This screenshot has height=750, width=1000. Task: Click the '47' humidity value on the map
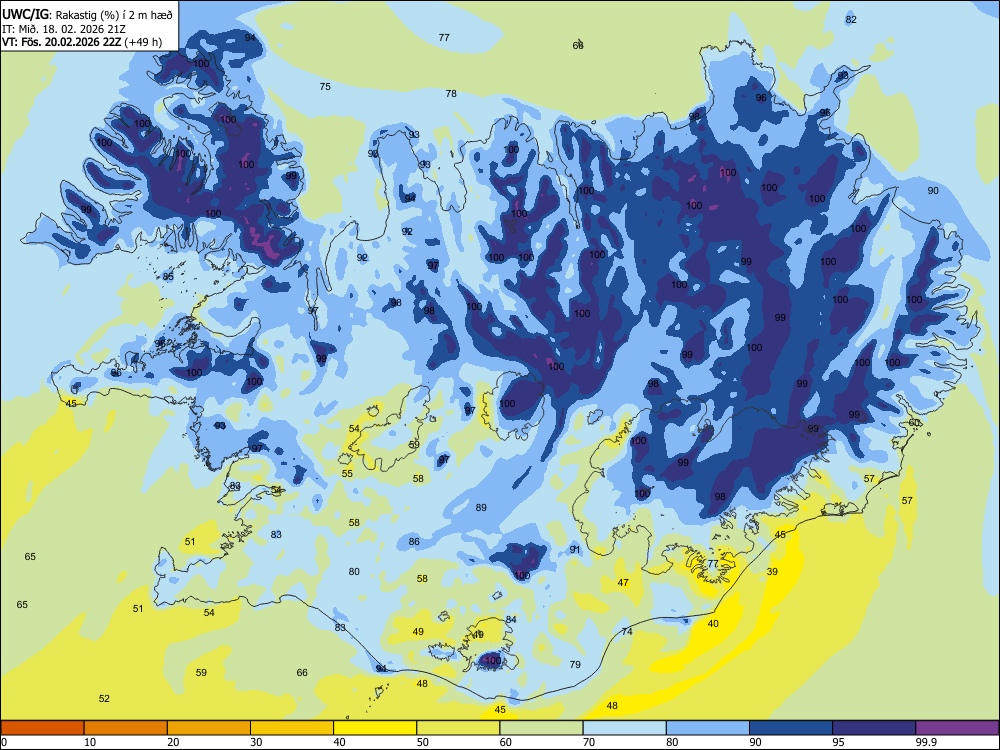623,582
